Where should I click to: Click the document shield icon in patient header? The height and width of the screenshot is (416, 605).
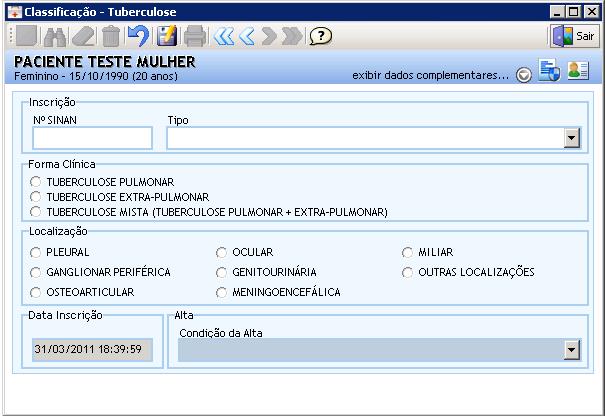[549, 70]
